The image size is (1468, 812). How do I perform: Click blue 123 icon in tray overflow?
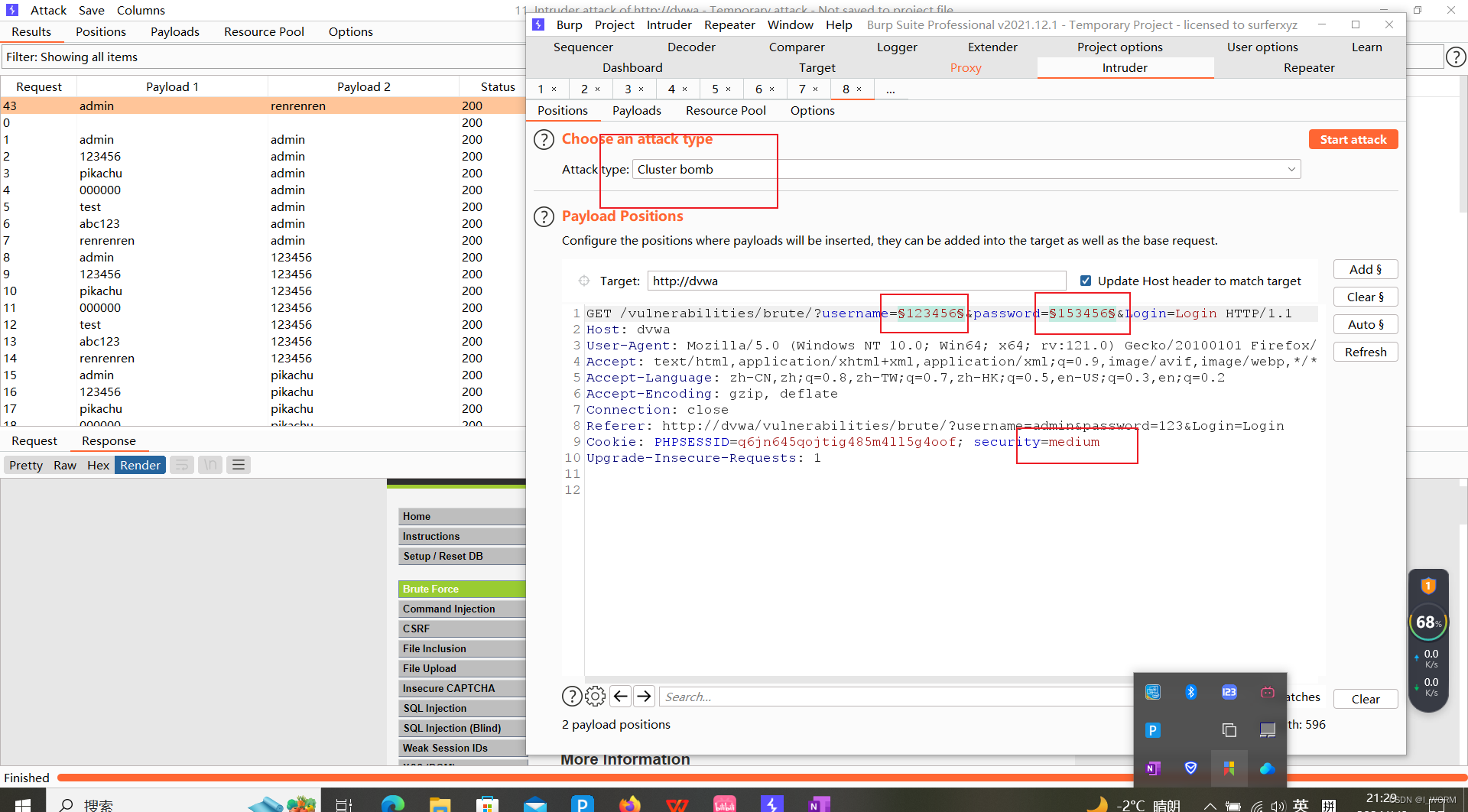pos(1229,692)
